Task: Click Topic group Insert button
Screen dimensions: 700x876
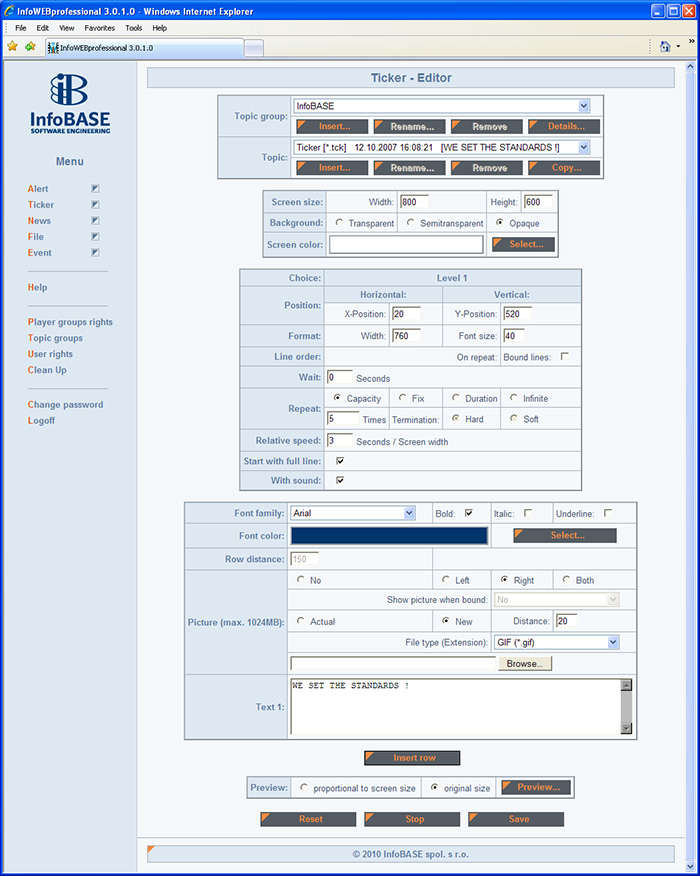Action: coord(332,126)
